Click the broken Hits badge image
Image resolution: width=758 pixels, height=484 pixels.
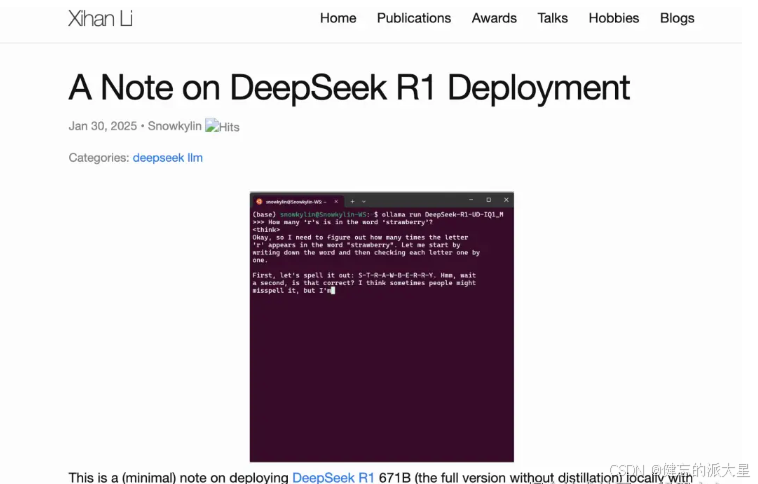click(x=222, y=126)
